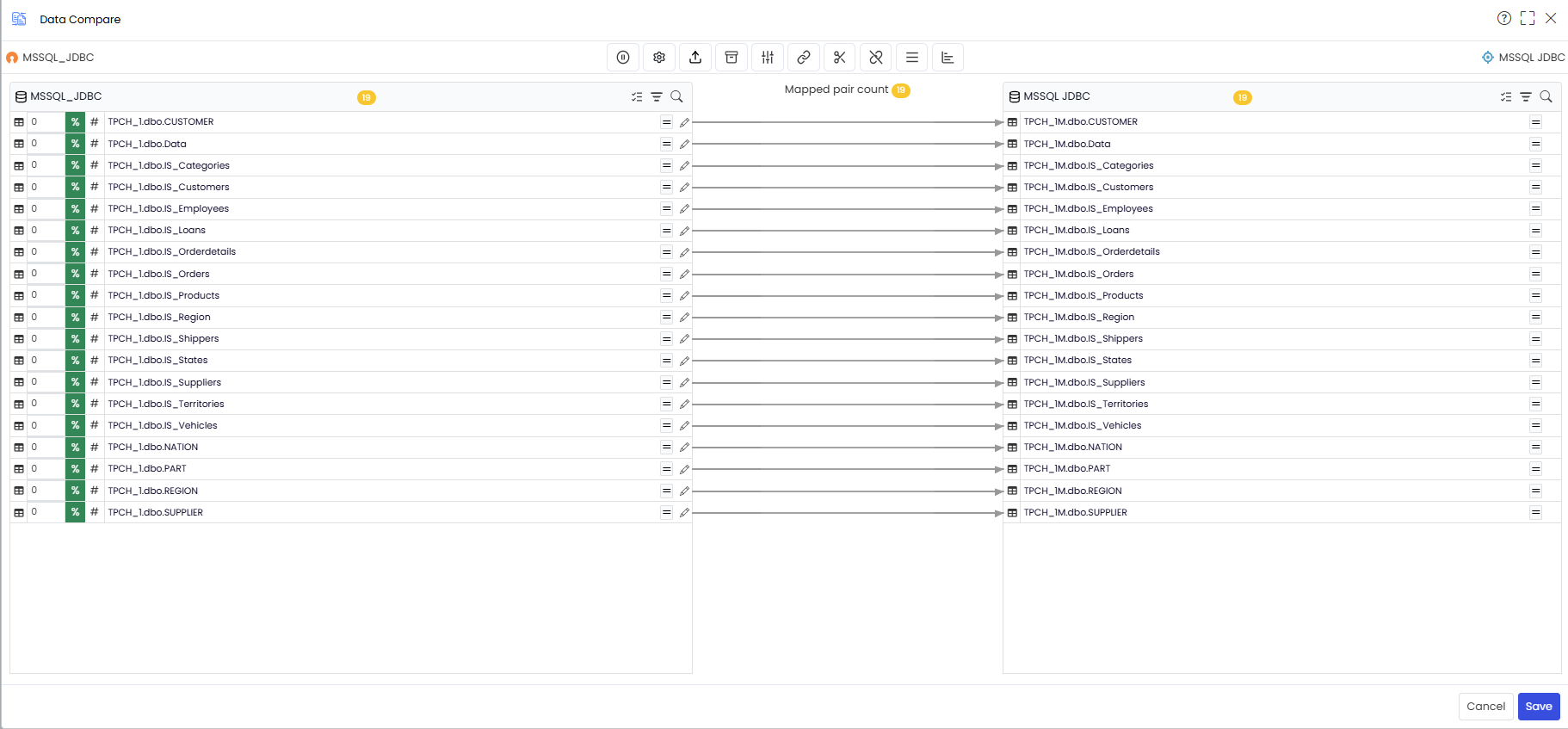Click the archive box icon in toolbar

point(732,58)
